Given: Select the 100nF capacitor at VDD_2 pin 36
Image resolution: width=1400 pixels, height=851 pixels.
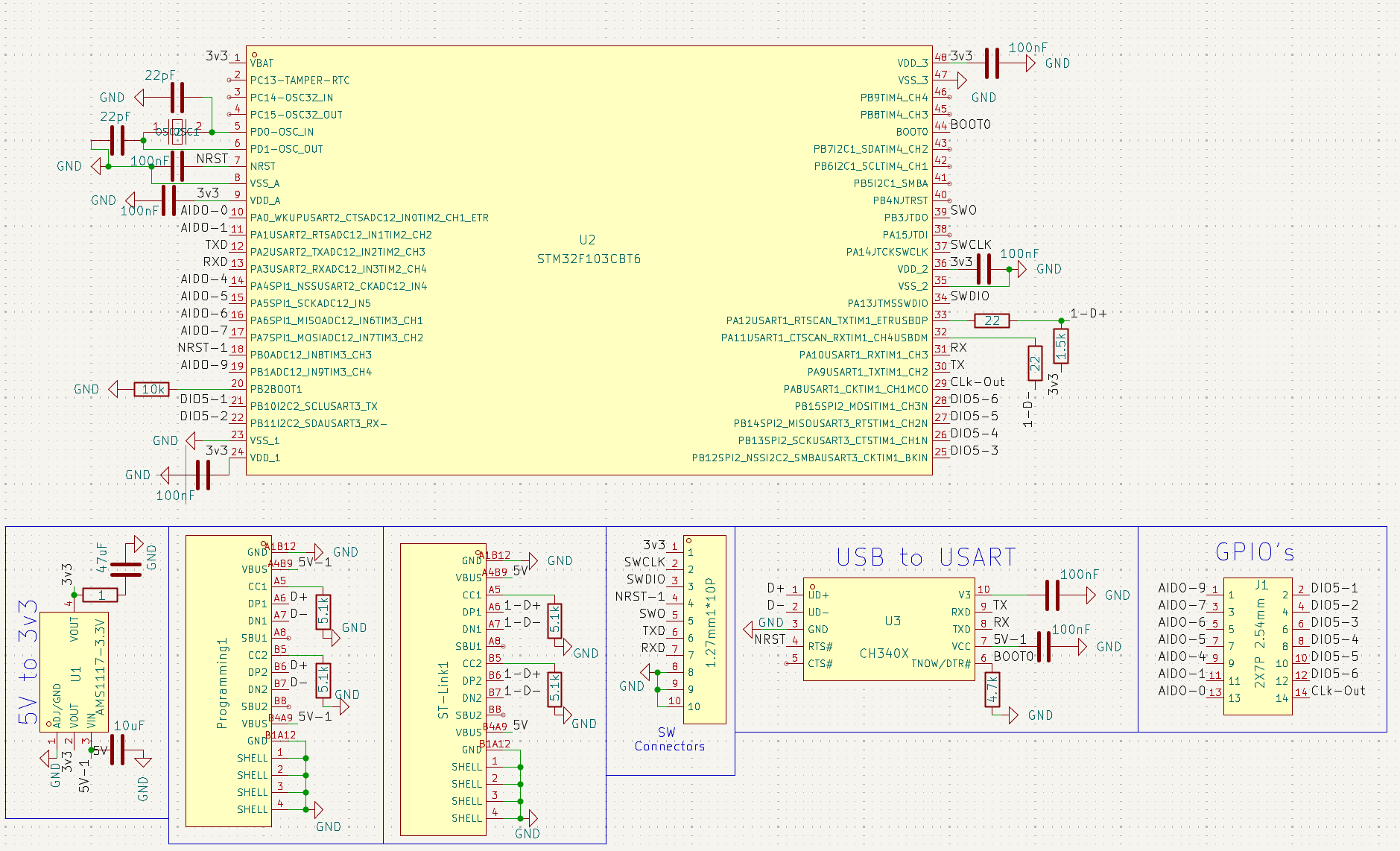Looking at the screenshot, I should point(984,269).
